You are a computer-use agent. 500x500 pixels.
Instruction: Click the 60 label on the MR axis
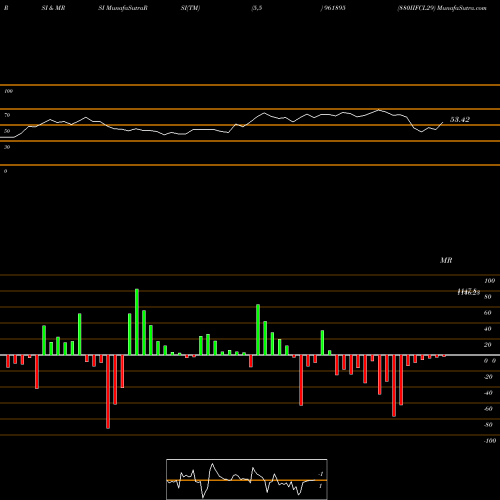click(x=488, y=313)
